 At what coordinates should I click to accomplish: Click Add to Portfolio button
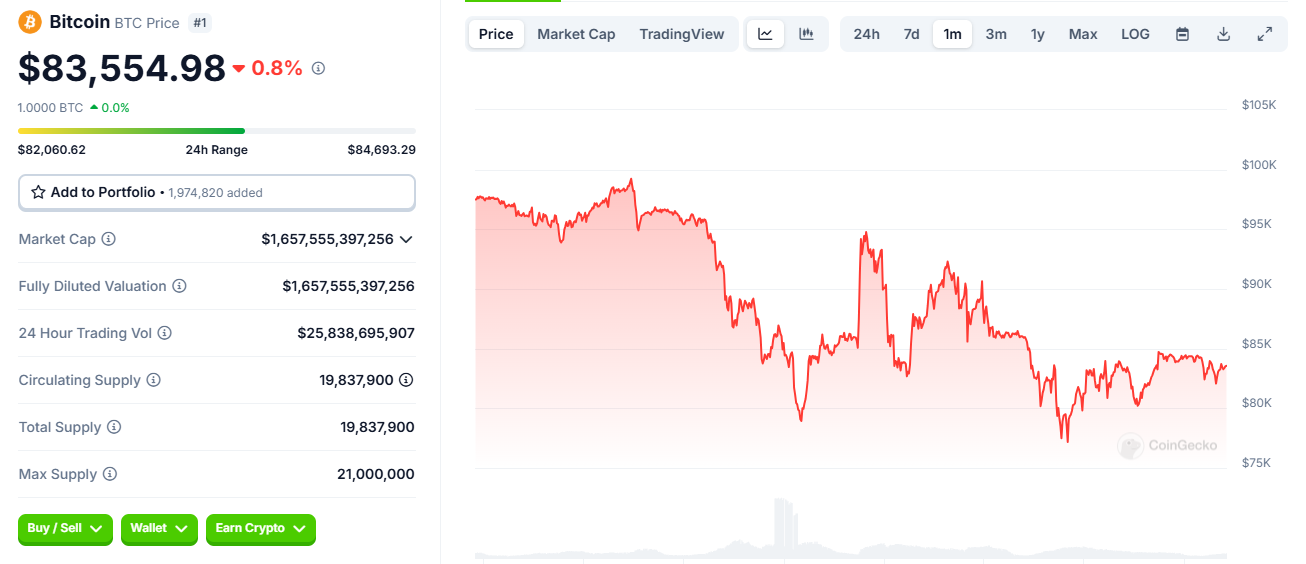[x=216, y=192]
